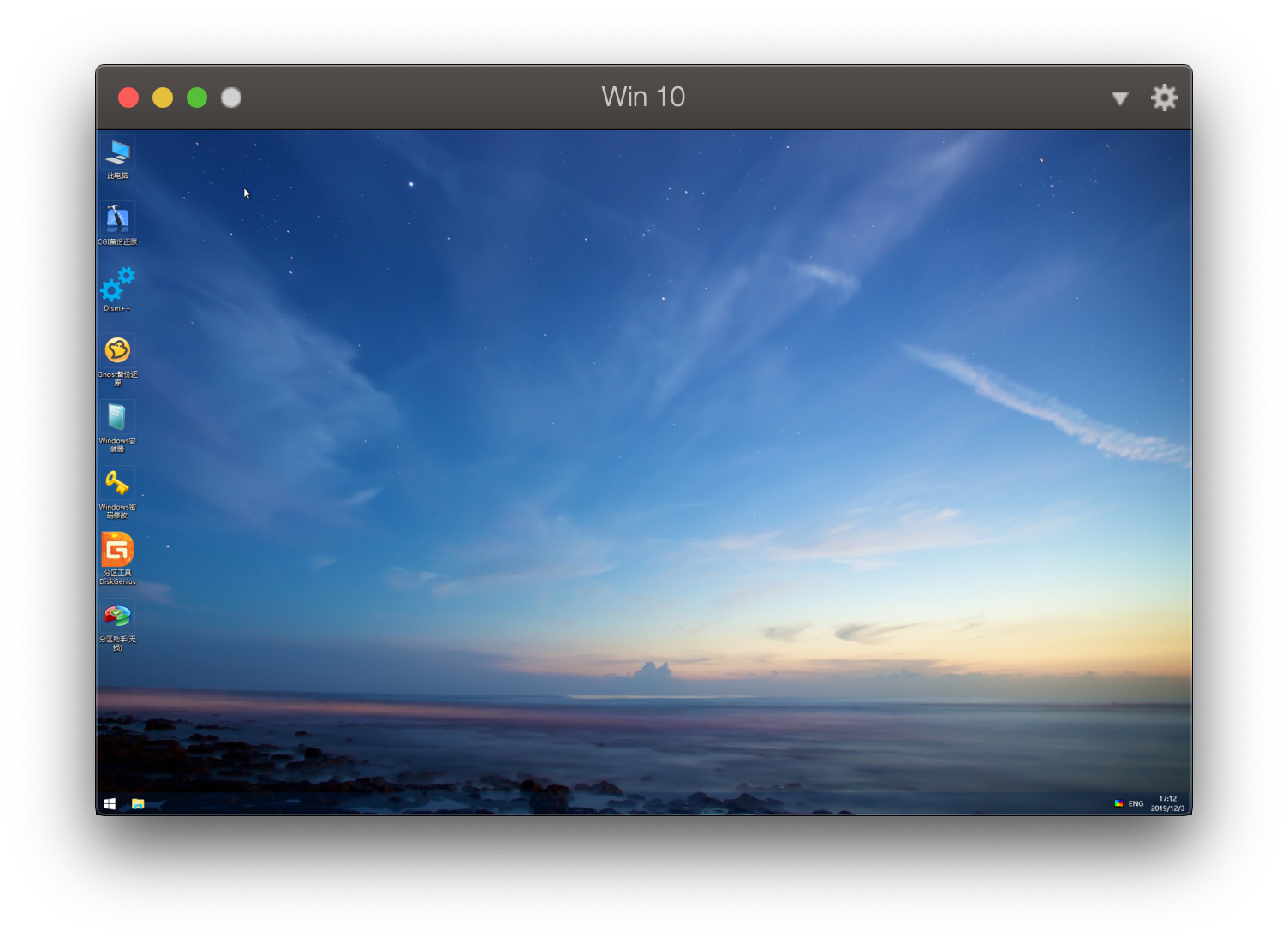Select the Ghost备份还原 desktop icon
The height and width of the screenshot is (942, 1288).
coord(117,351)
